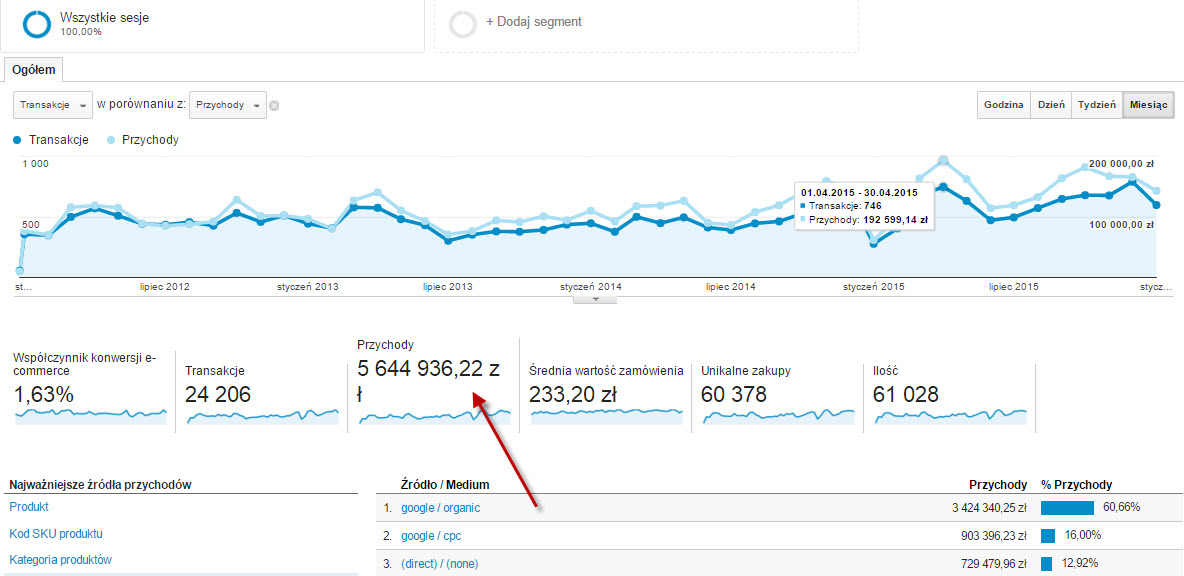Open the google / cpc source link
The image size is (1184, 576).
pyautogui.click(x=430, y=536)
